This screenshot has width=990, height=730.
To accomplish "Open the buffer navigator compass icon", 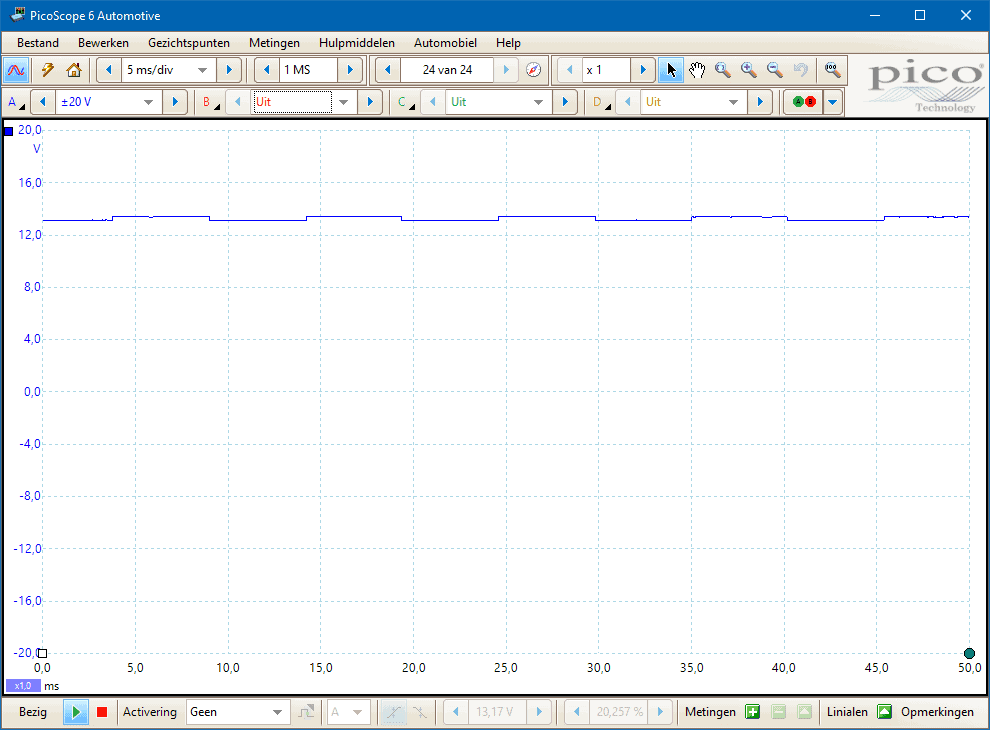I will (533, 70).
